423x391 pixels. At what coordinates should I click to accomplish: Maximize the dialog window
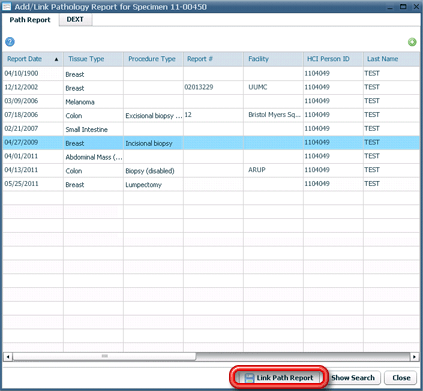403,6
